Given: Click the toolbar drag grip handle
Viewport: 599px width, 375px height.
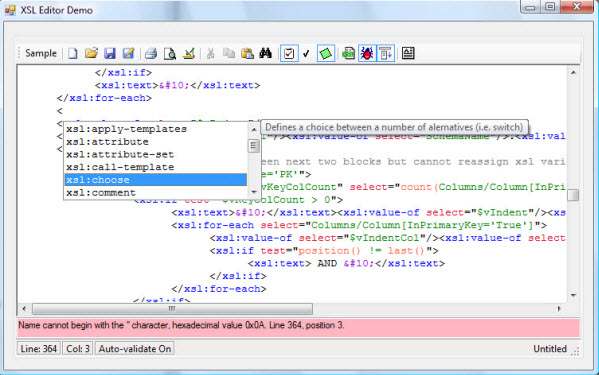Looking at the screenshot, I should [x=19, y=53].
